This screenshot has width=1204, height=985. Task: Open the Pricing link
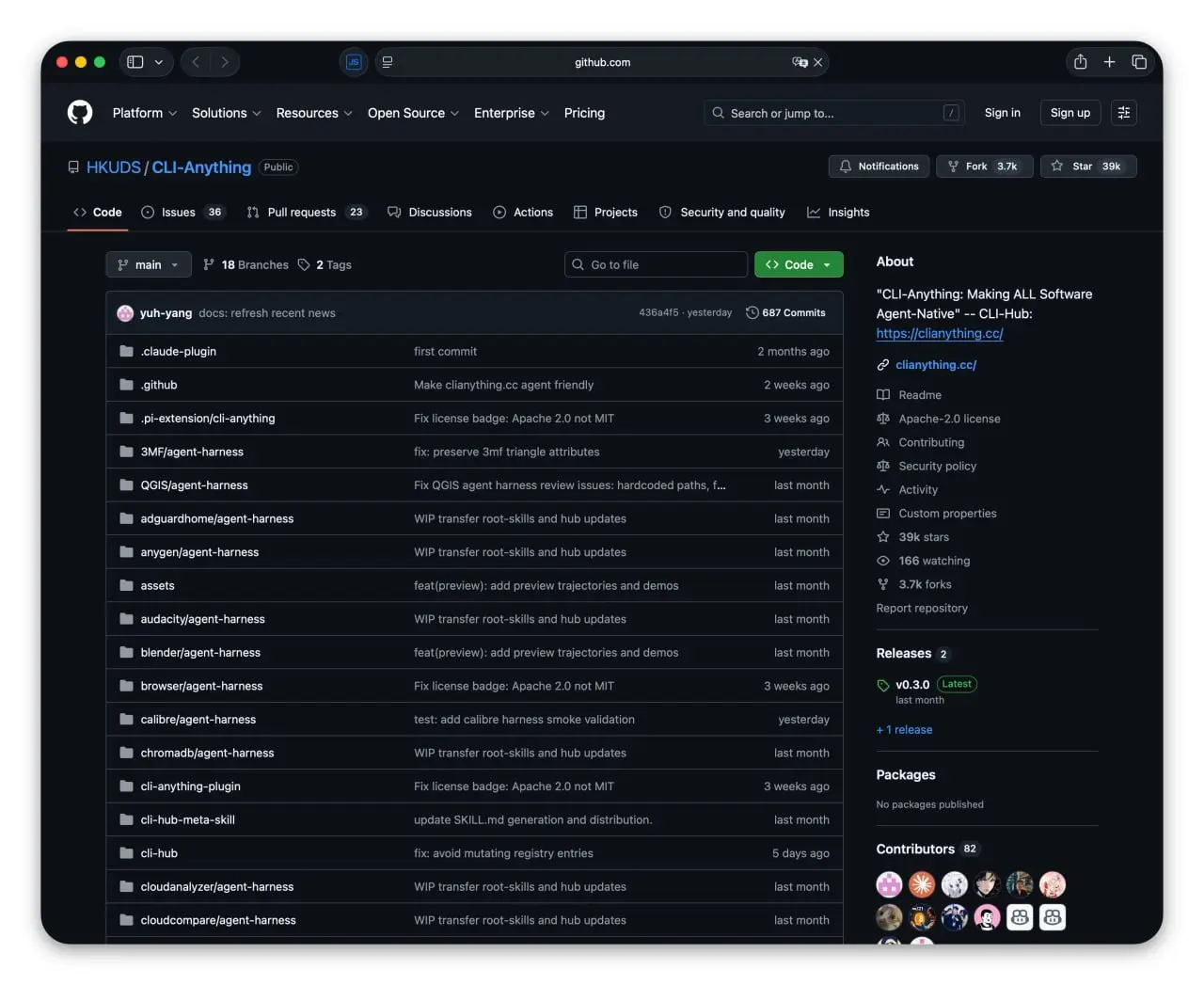click(585, 113)
